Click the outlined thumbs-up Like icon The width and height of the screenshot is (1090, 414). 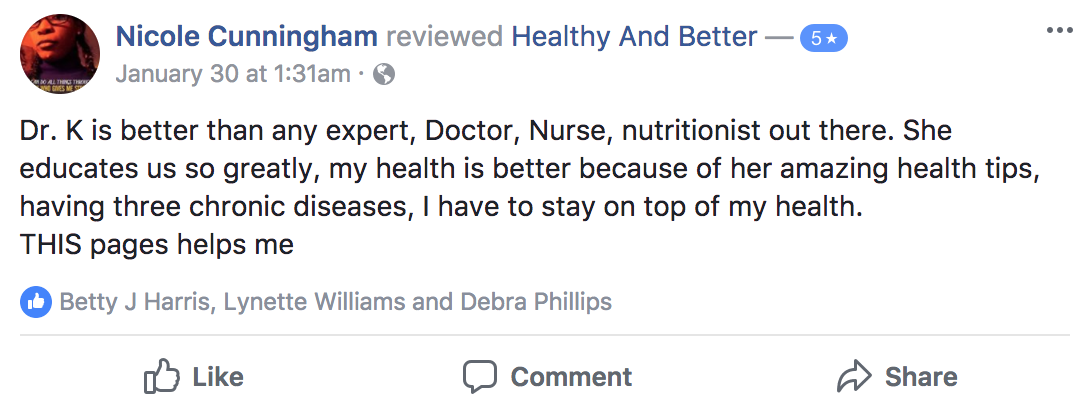[160, 376]
